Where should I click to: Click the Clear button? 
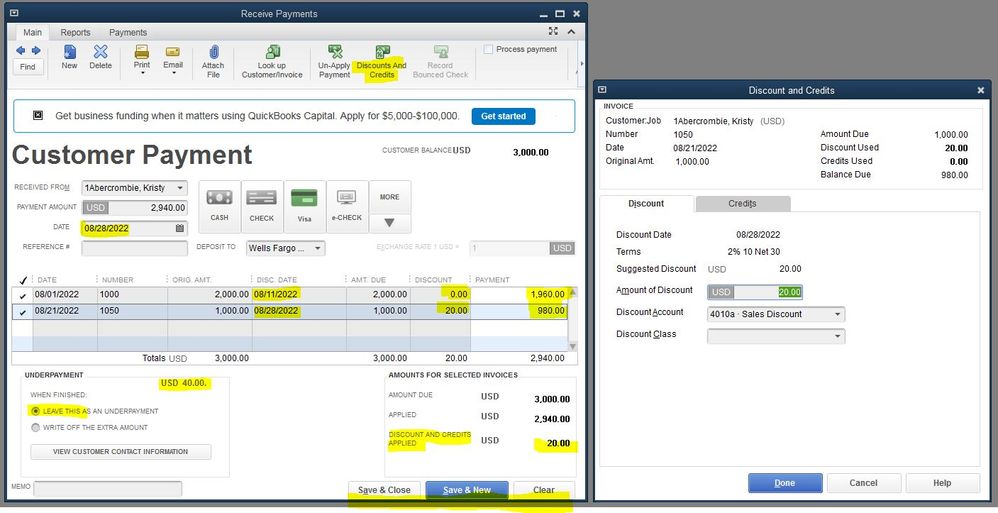(x=544, y=490)
